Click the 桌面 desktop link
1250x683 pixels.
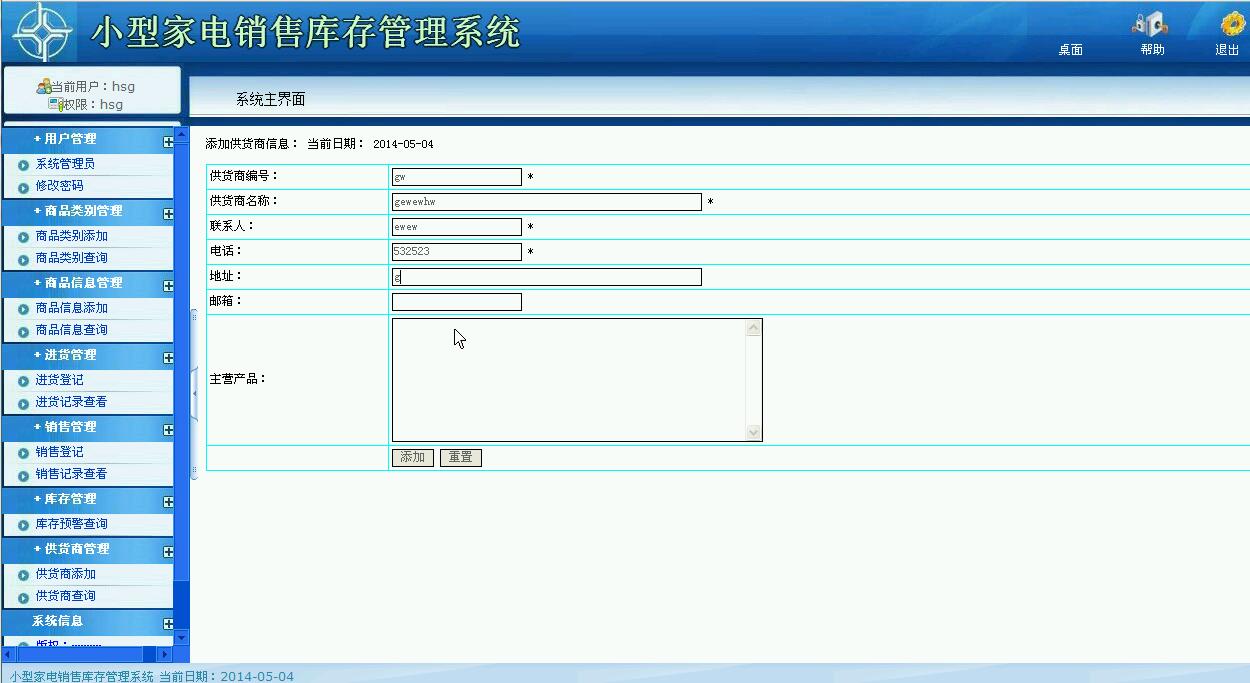pos(1070,50)
